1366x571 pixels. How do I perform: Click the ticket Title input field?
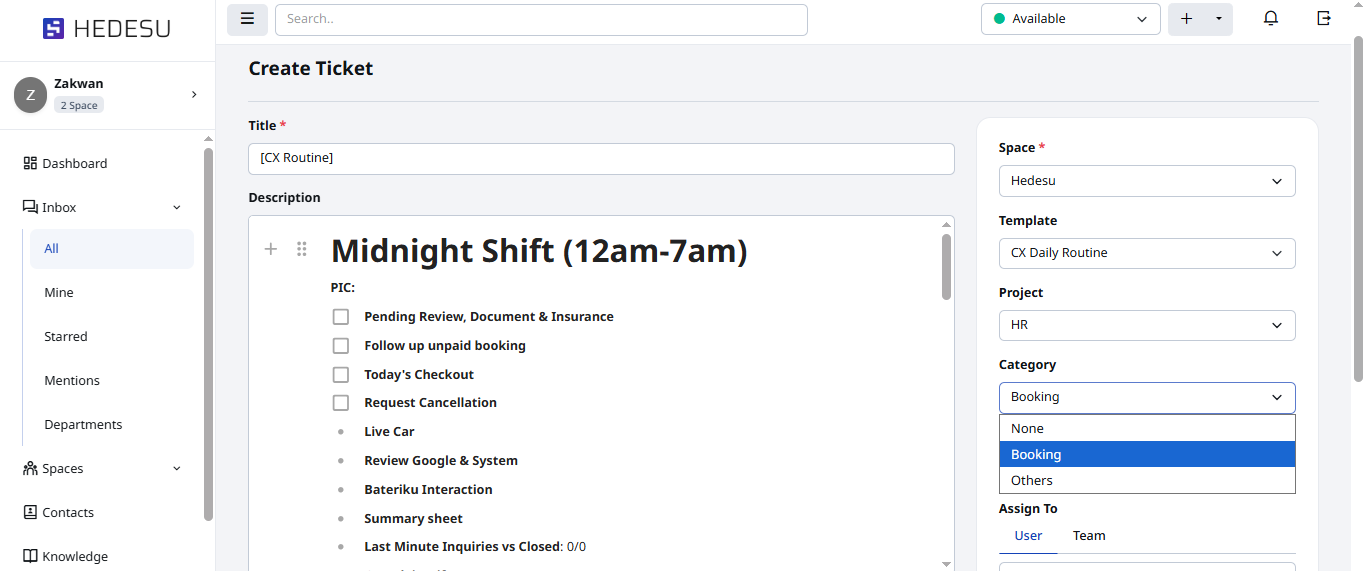coord(601,158)
